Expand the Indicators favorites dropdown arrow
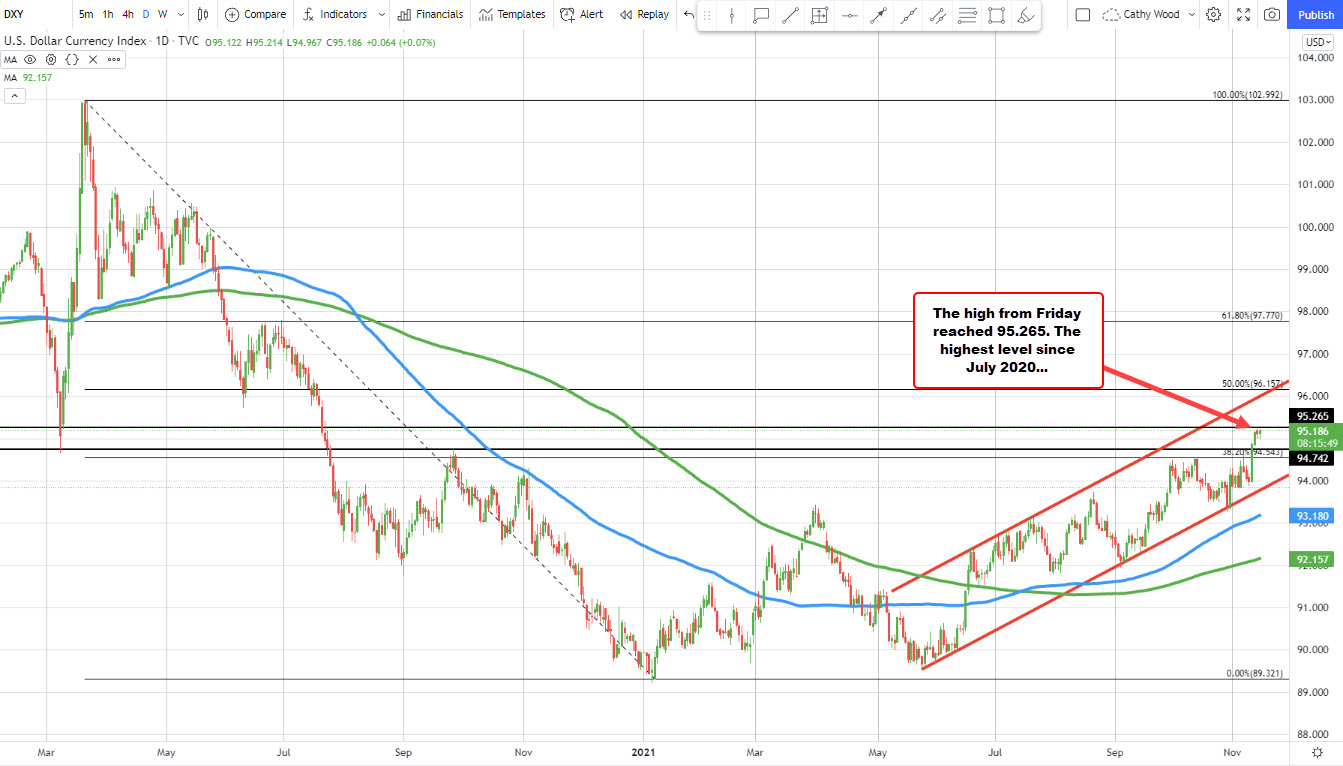Viewport: 1343px width, 766px height. [x=382, y=14]
